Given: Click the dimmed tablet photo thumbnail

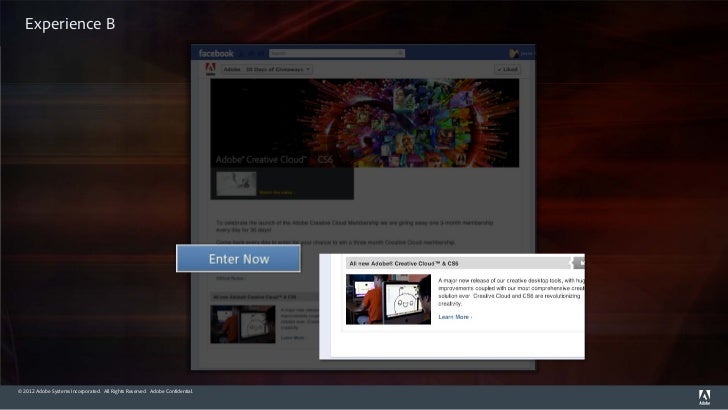Looking at the screenshot, I should pyautogui.click(x=243, y=324).
